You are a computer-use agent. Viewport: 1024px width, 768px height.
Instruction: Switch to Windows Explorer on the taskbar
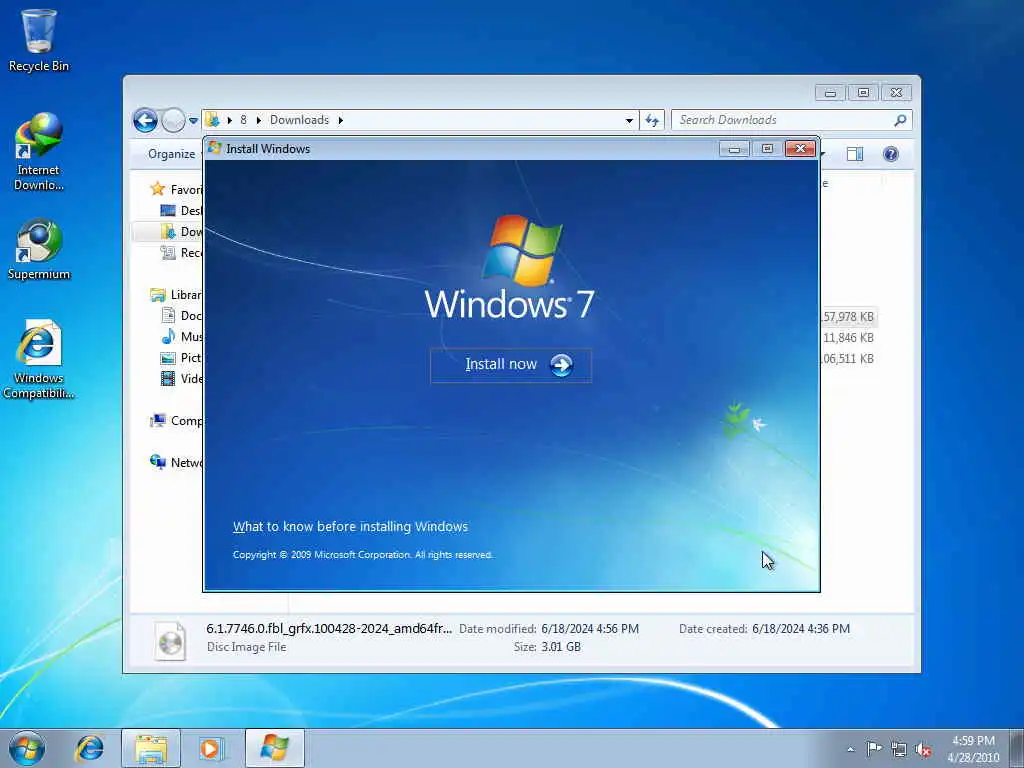pyautogui.click(x=151, y=748)
